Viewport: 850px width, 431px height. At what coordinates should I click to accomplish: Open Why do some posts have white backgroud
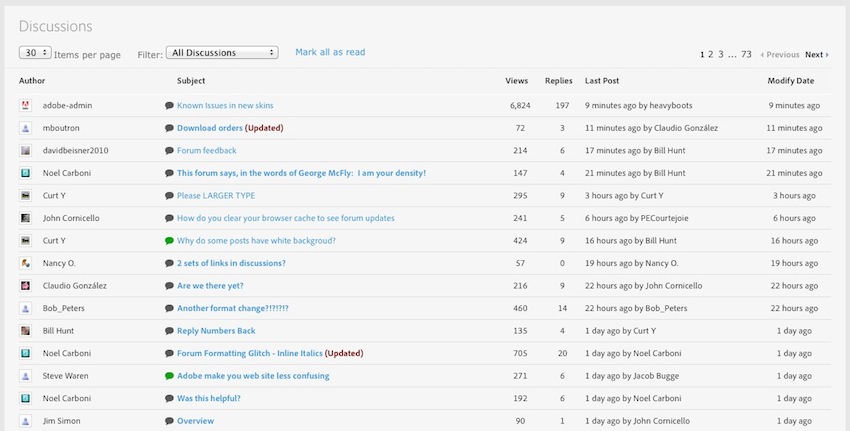256,241
